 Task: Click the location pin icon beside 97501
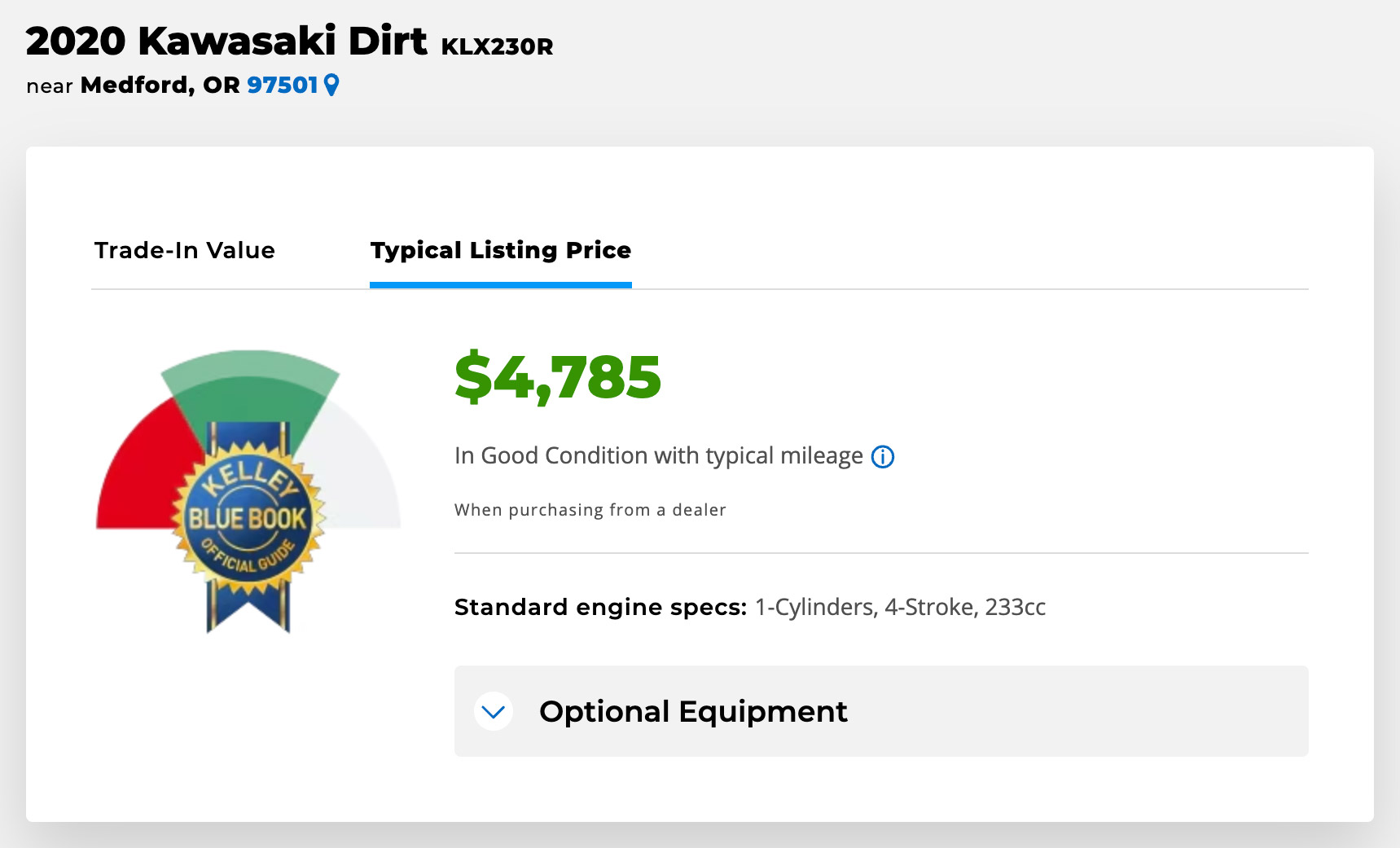coord(331,85)
